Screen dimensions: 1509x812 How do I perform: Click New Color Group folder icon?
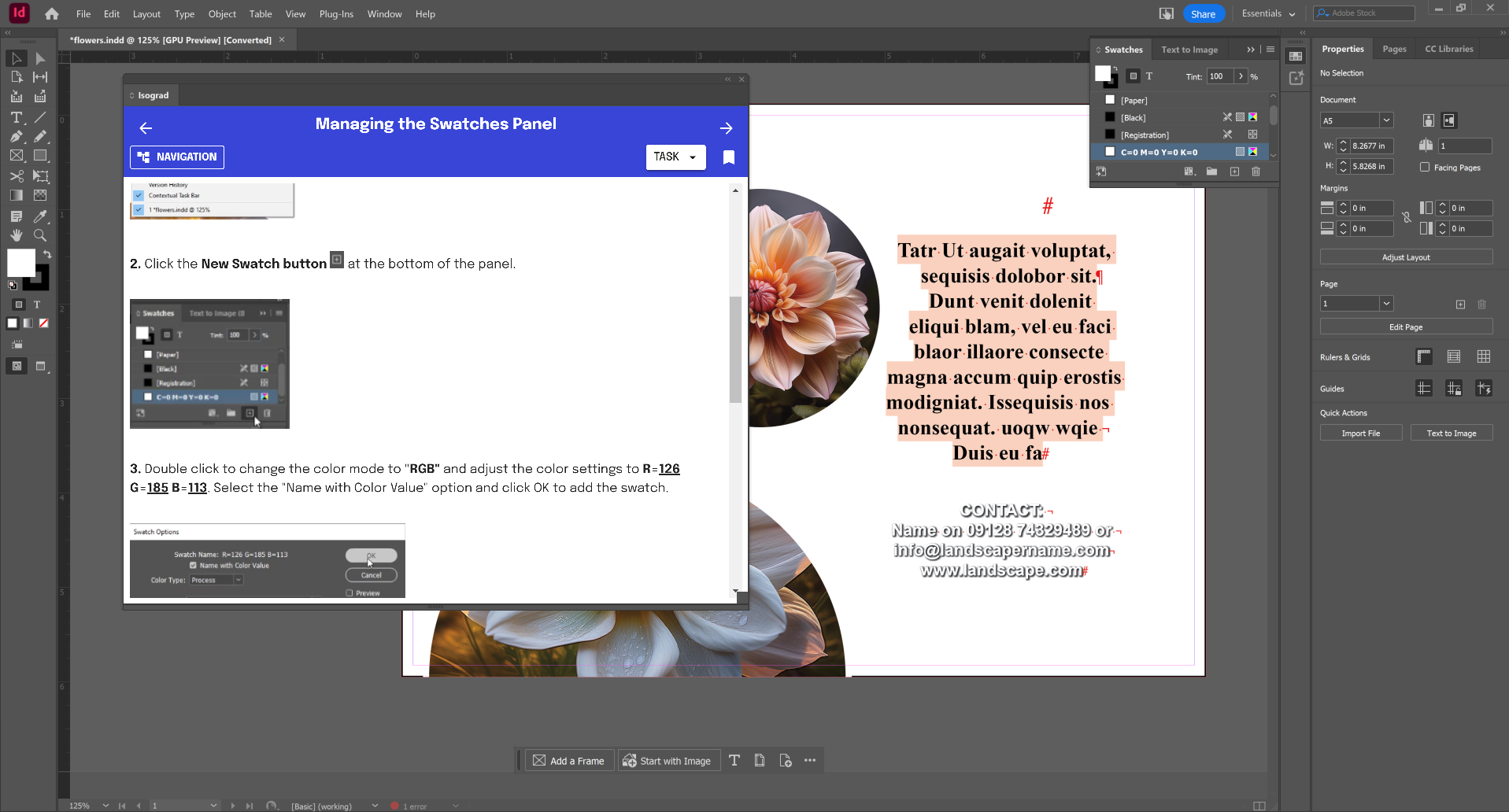[1211, 172]
